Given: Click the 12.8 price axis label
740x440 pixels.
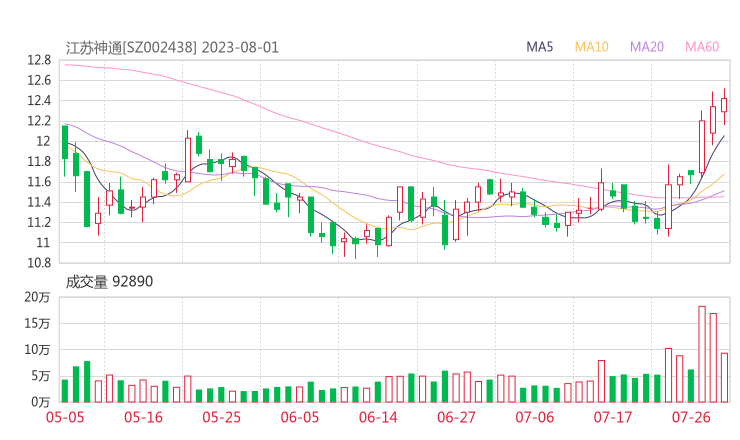Looking at the screenshot, I should (39, 60).
